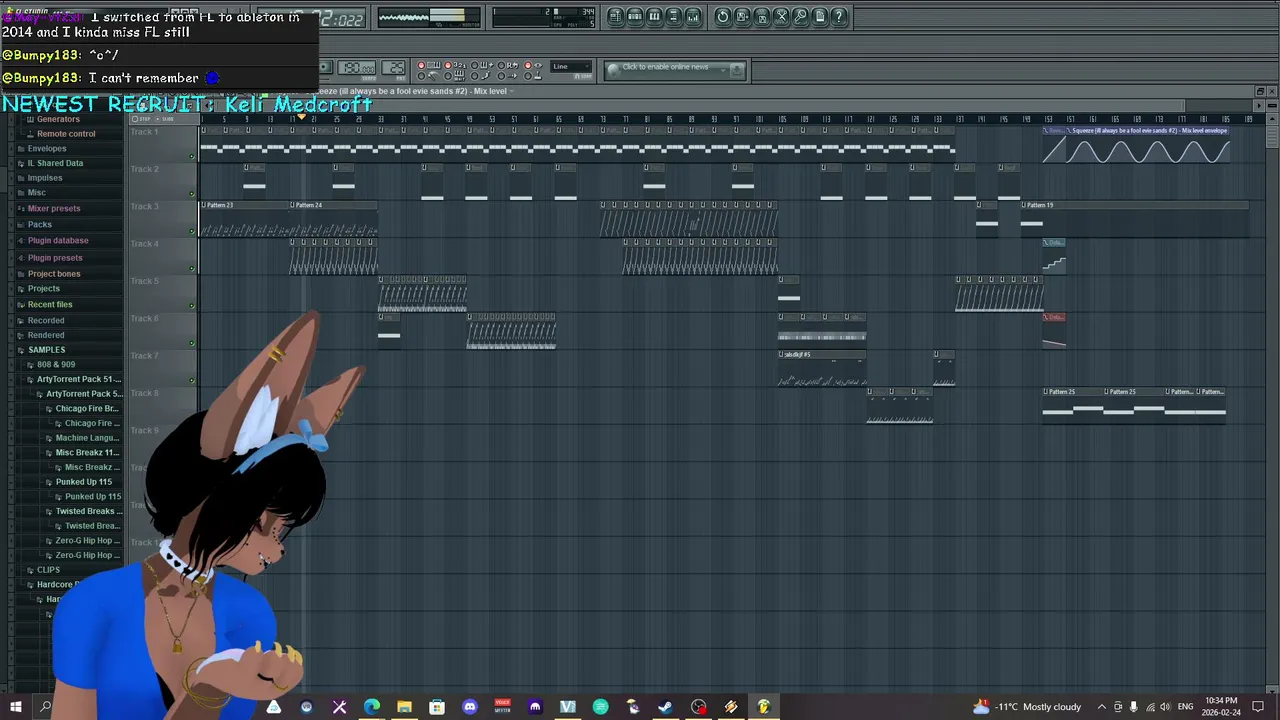Open the project info page icon
Viewport: 1280px width, 720px height.
[820, 16]
